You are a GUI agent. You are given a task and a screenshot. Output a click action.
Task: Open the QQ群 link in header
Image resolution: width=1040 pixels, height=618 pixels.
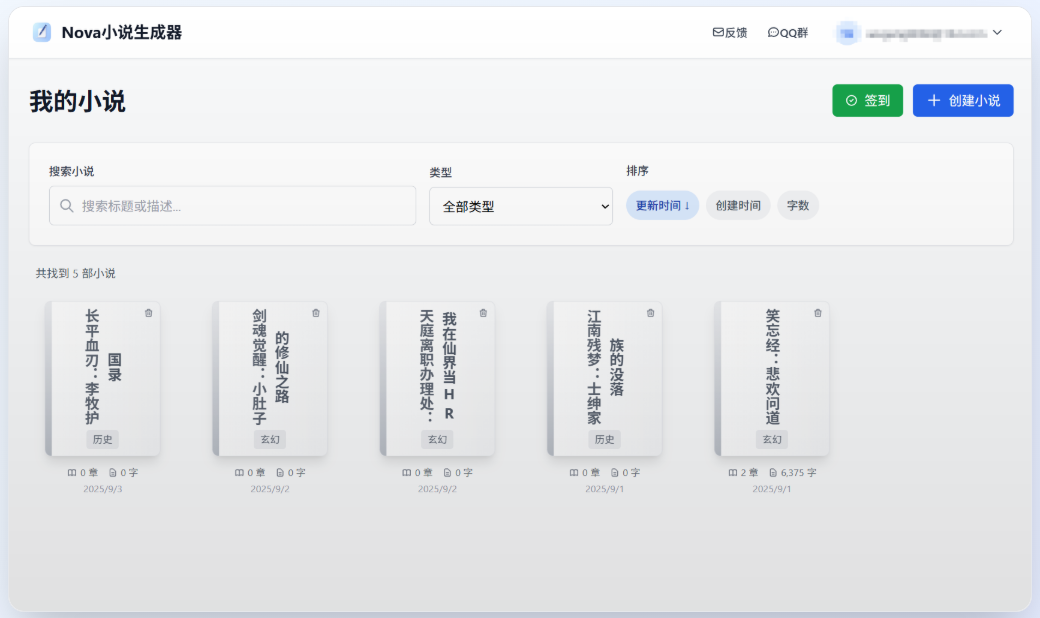click(x=788, y=33)
